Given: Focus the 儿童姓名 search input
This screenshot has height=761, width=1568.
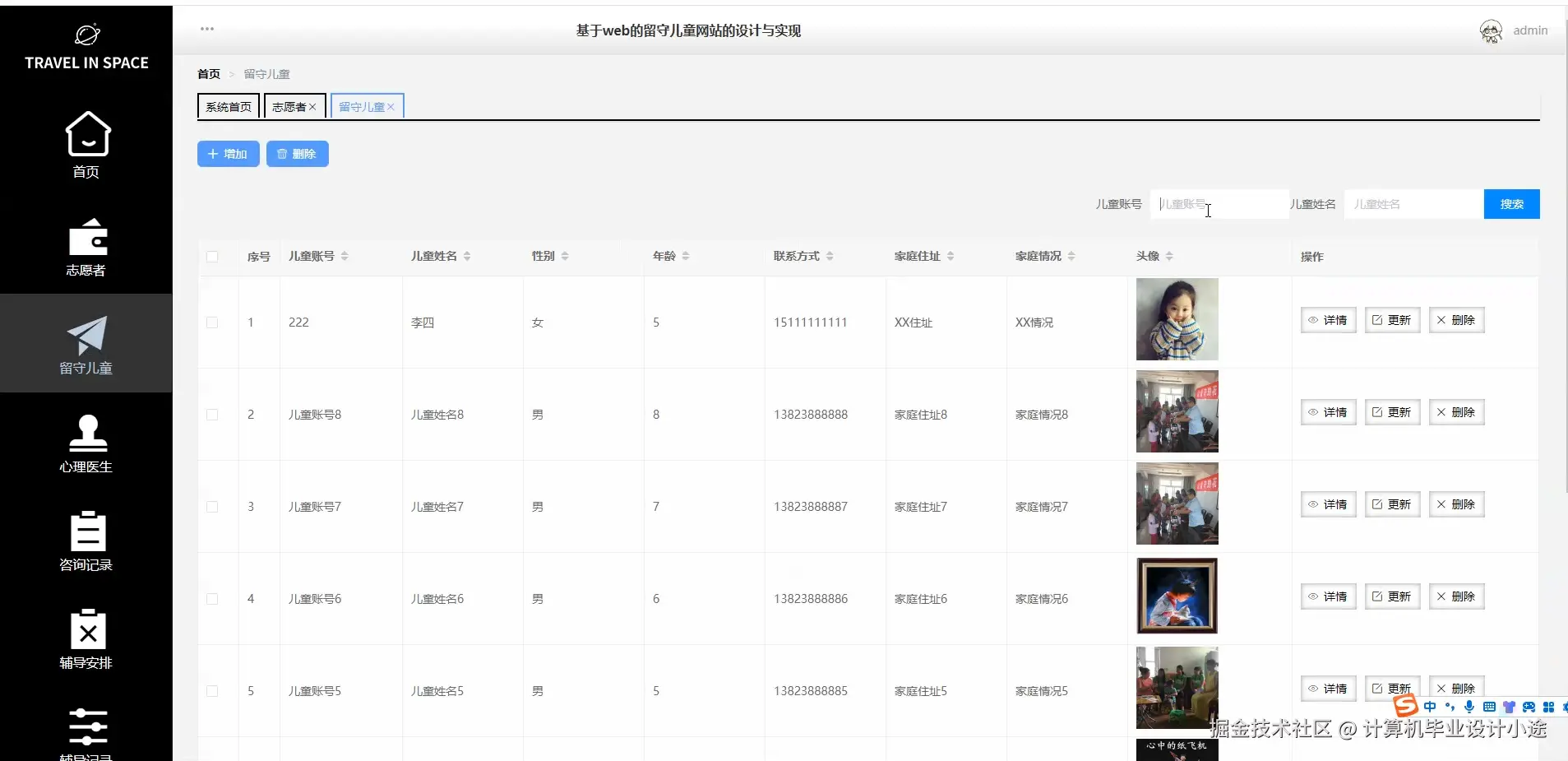Looking at the screenshot, I should point(1413,204).
